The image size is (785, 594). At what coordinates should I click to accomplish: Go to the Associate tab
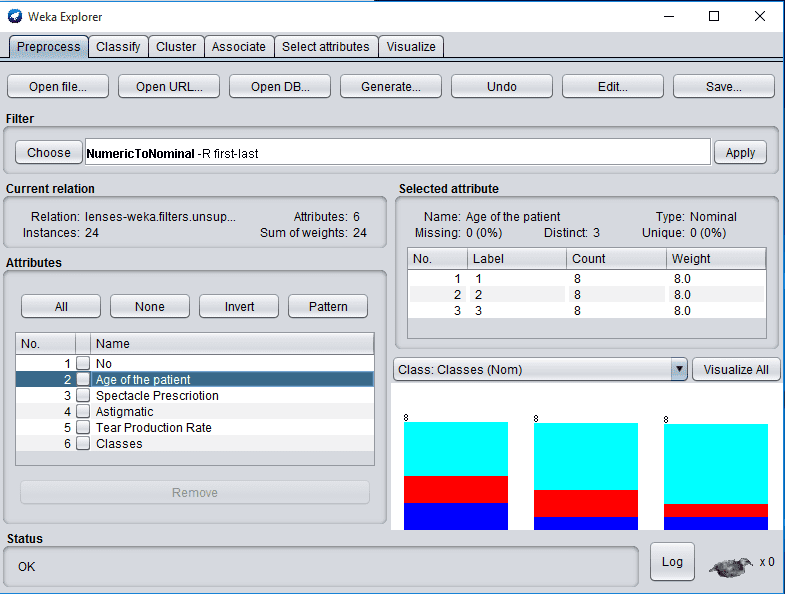[x=239, y=47]
